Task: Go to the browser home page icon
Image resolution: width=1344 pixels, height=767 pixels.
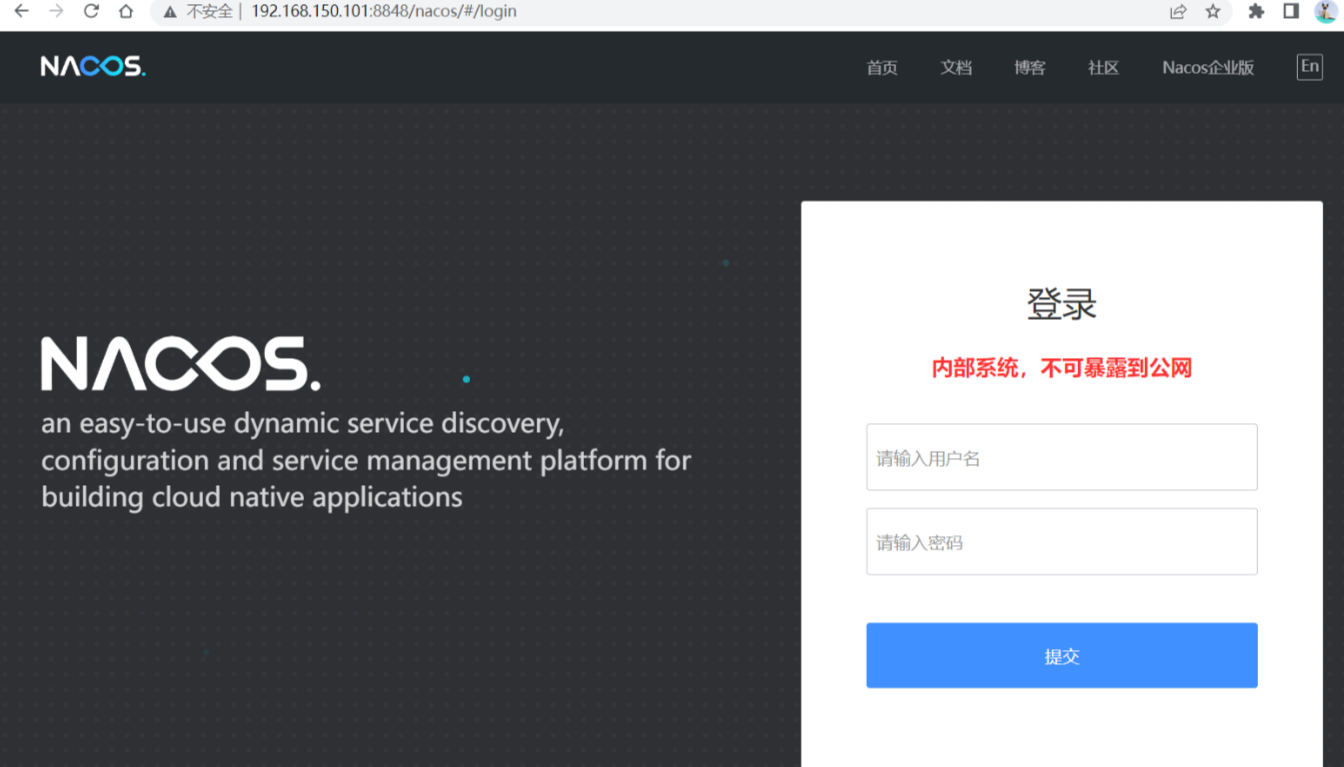Action: [125, 11]
